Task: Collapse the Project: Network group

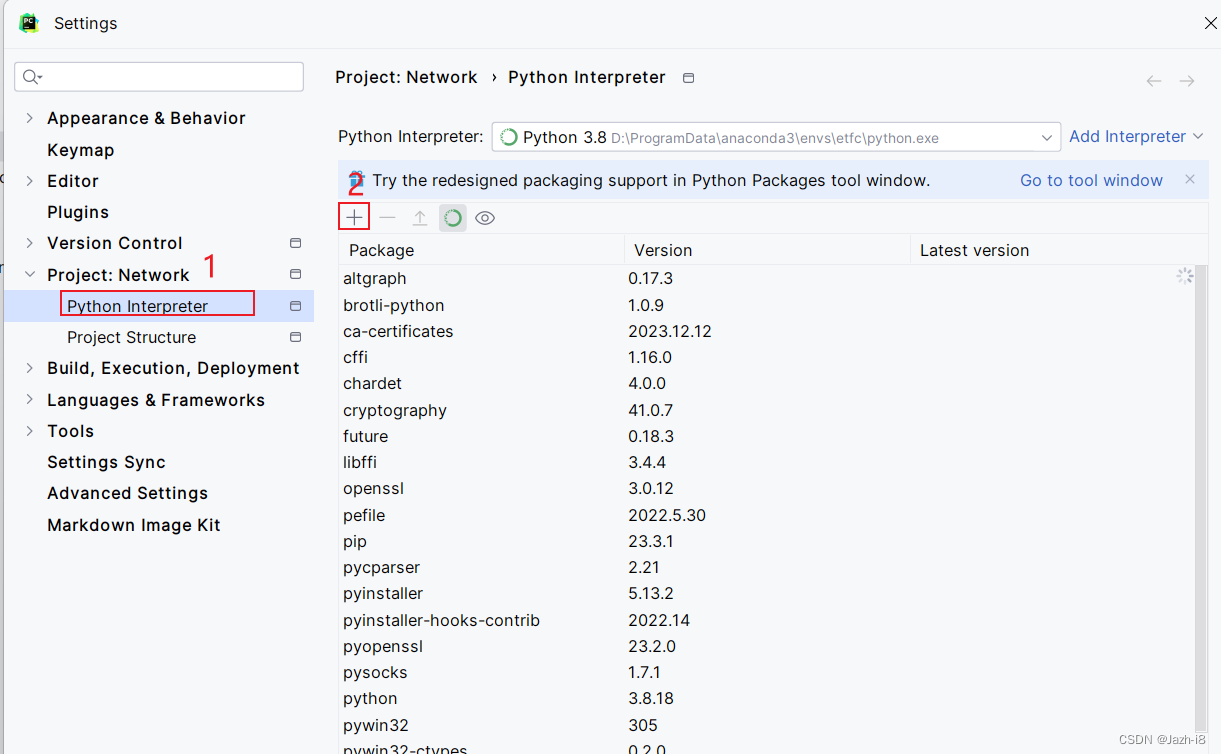Action: point(29,274)
